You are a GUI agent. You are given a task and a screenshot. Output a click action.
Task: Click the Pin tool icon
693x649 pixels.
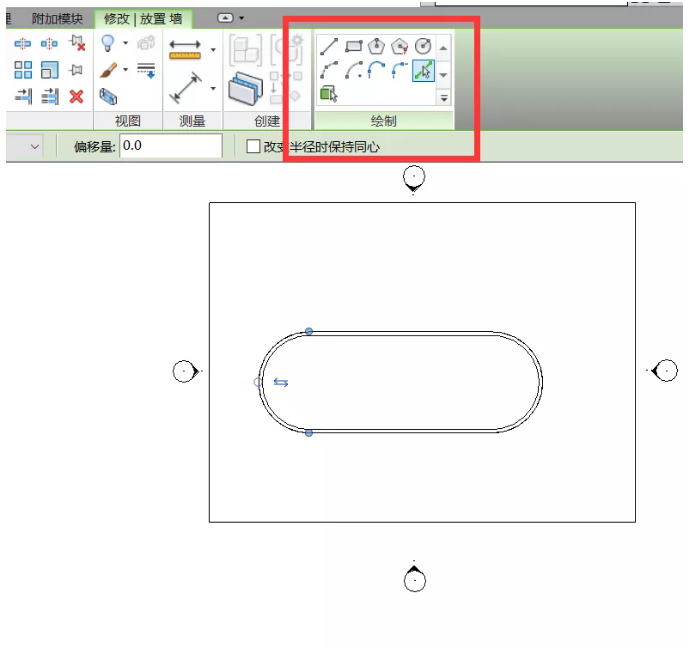click(x=76, y=70)
